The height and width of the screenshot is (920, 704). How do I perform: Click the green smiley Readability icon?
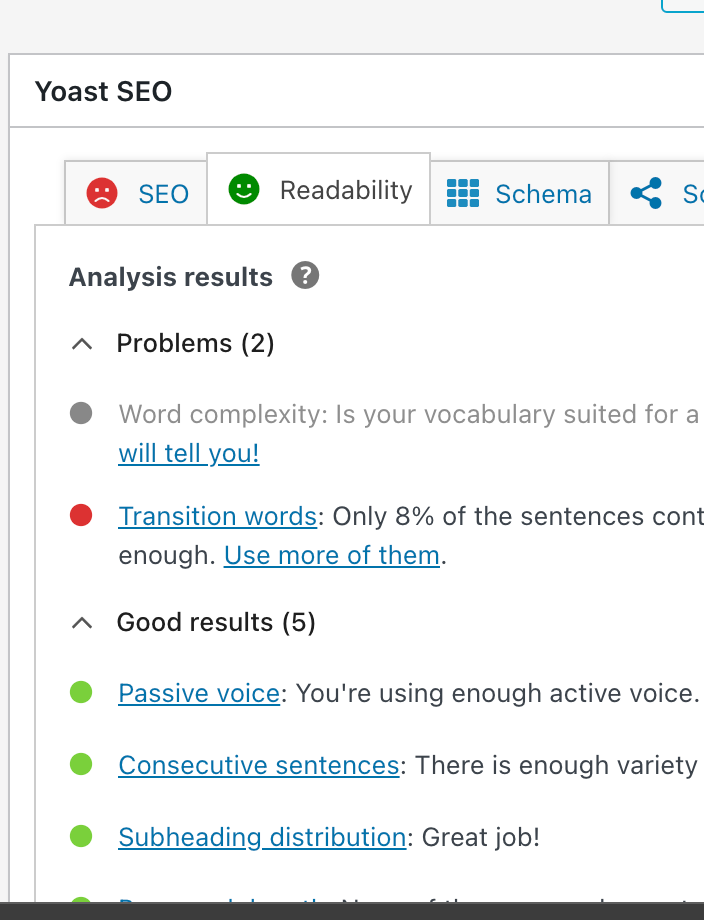coord(243,189)
